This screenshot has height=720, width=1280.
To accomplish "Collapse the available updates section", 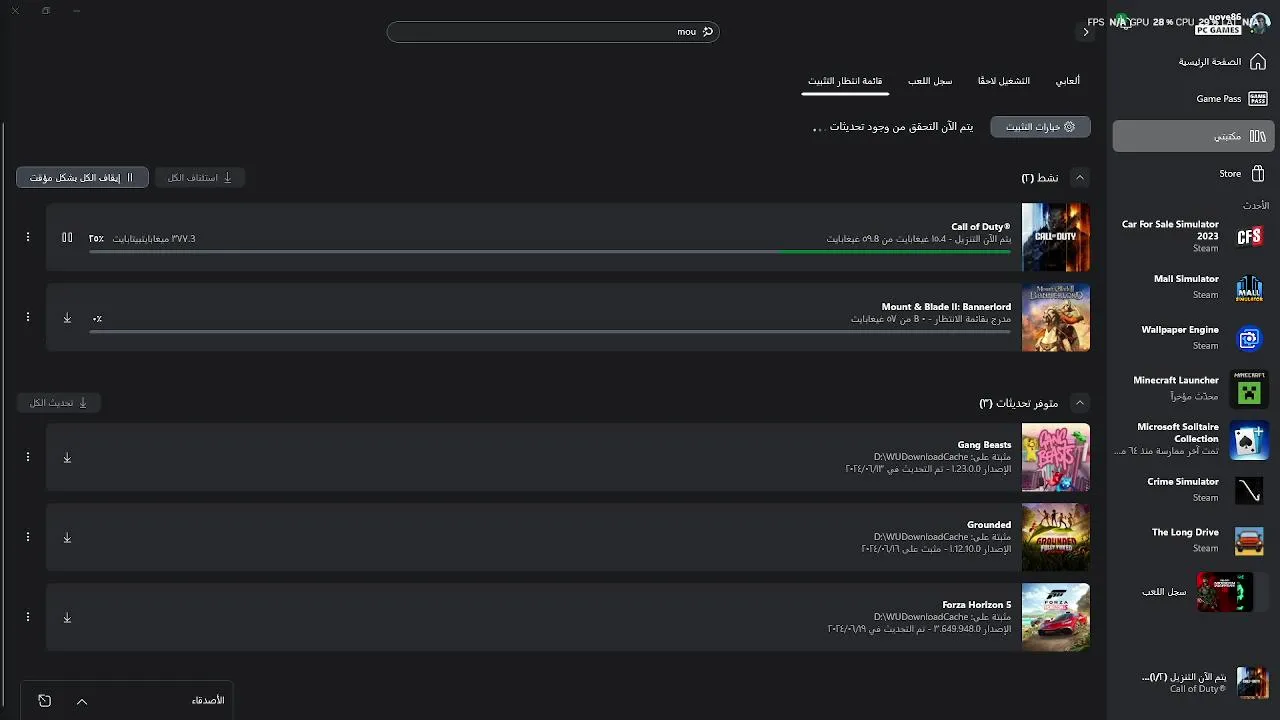I will [x=1079, y=402].
